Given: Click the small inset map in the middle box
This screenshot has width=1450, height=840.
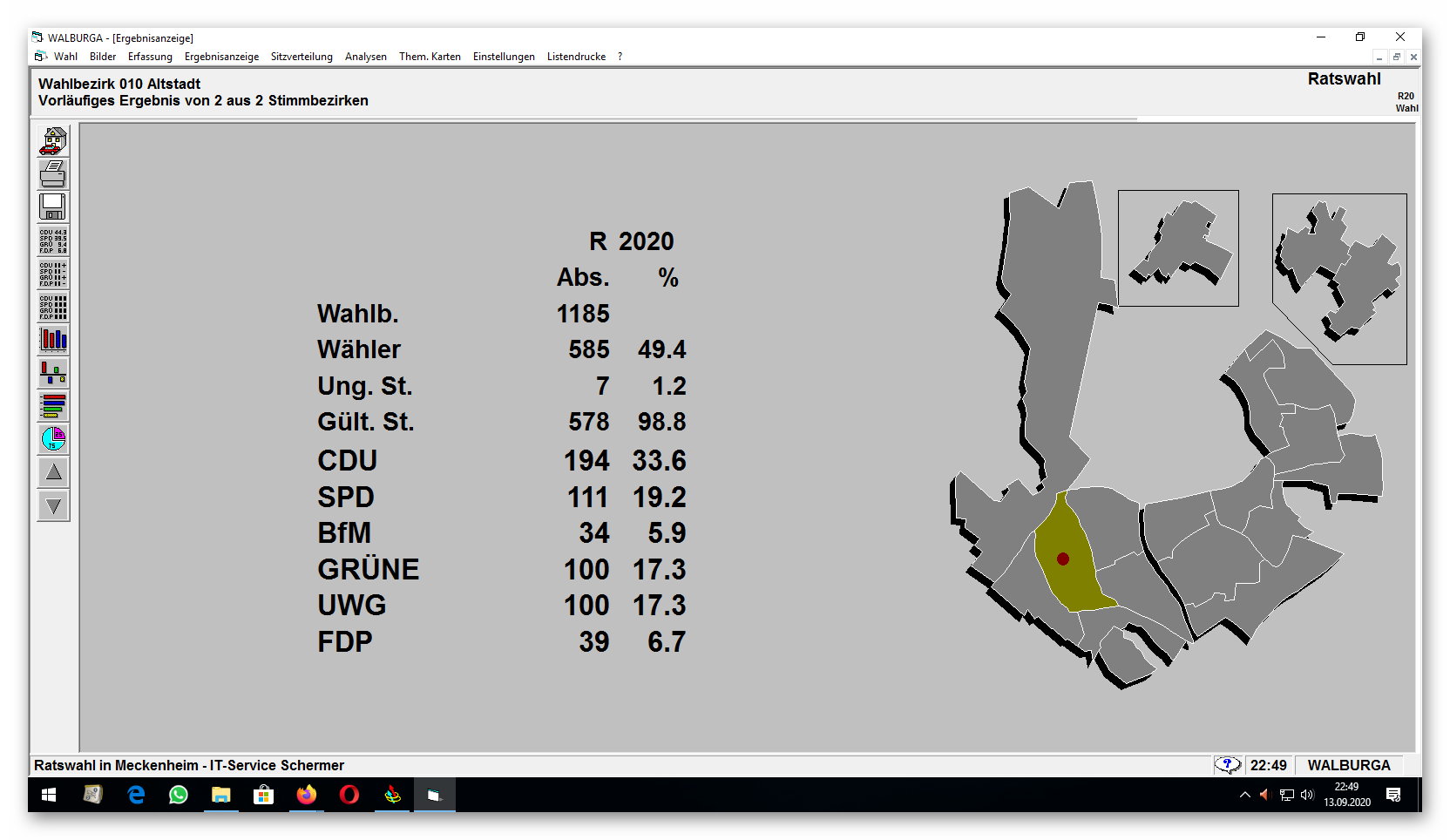Looking at the screenshot, I should point(1178,247).
